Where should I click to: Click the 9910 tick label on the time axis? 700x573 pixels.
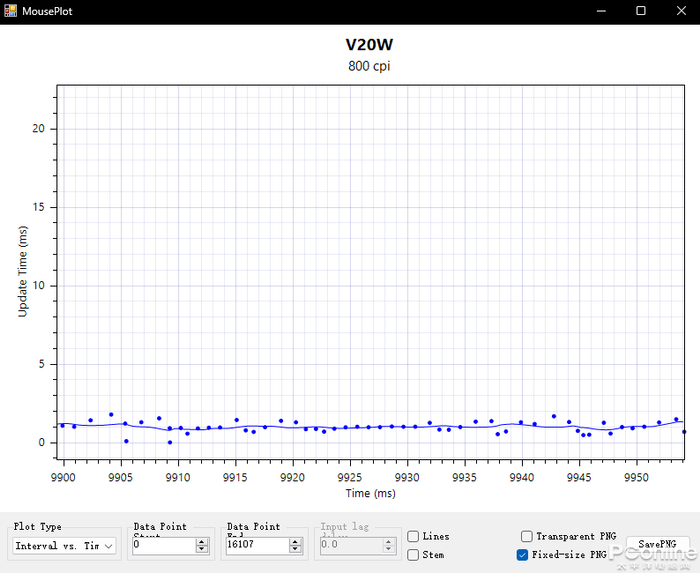(x=178, y=478)
